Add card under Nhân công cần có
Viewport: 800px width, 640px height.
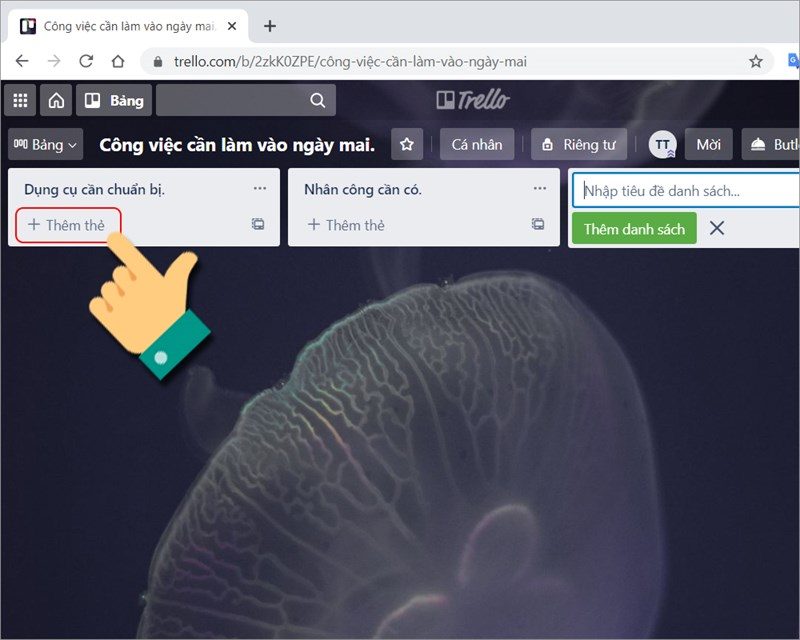[x=347, y=225]
